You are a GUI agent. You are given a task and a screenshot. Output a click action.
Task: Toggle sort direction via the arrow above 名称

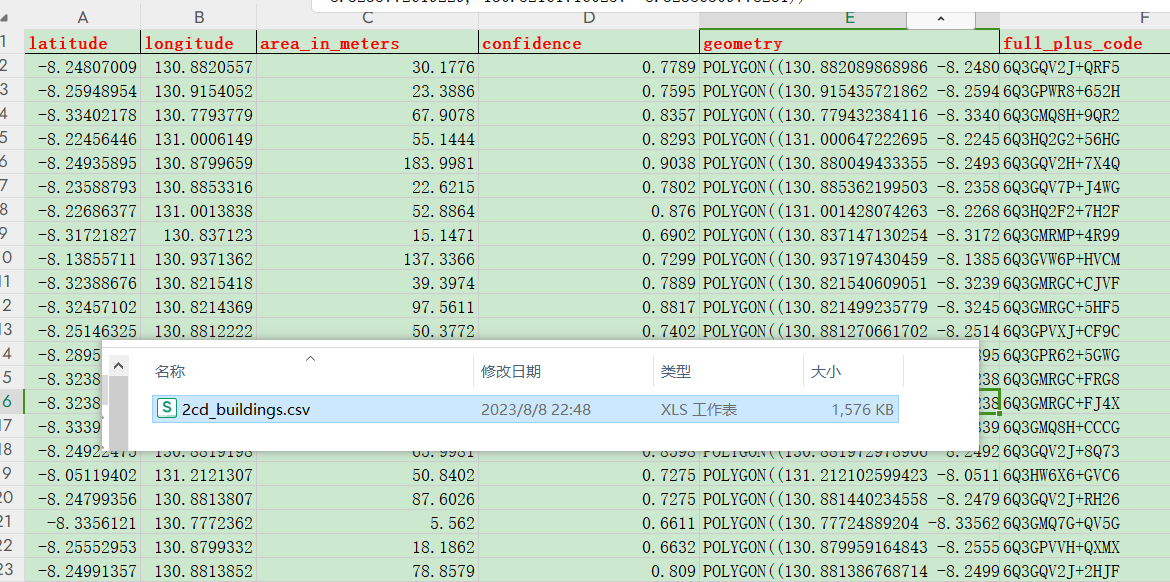click(310, 358)
